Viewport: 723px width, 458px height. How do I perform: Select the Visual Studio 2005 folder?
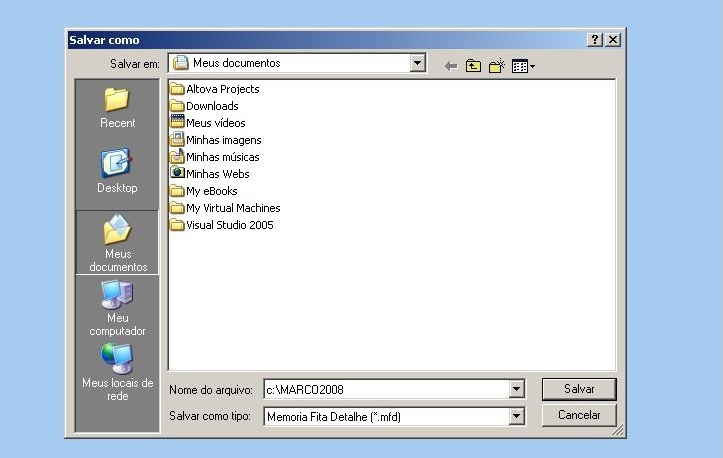[229, 225]
